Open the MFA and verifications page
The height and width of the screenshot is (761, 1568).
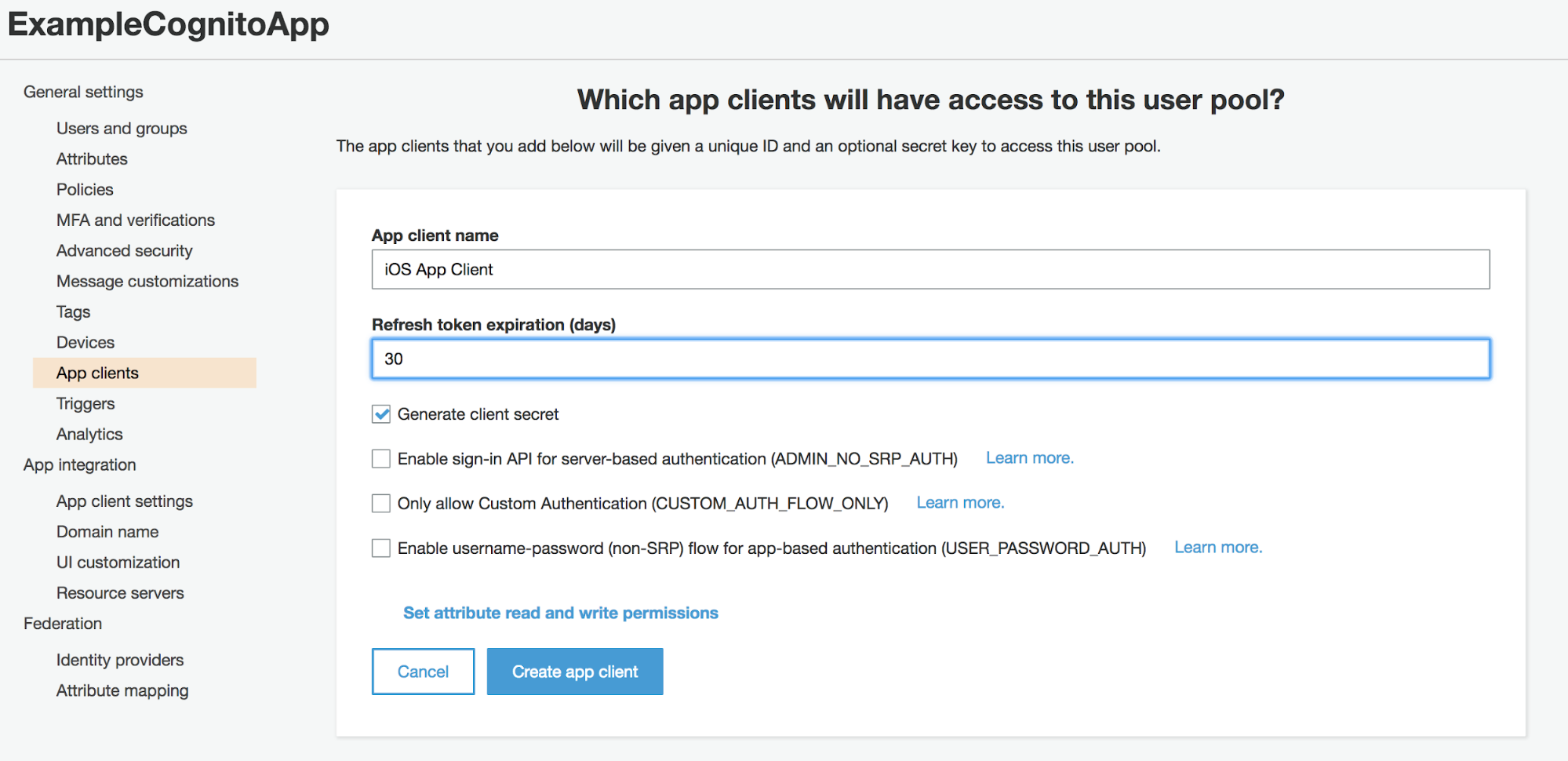click(x=135, y=220)
